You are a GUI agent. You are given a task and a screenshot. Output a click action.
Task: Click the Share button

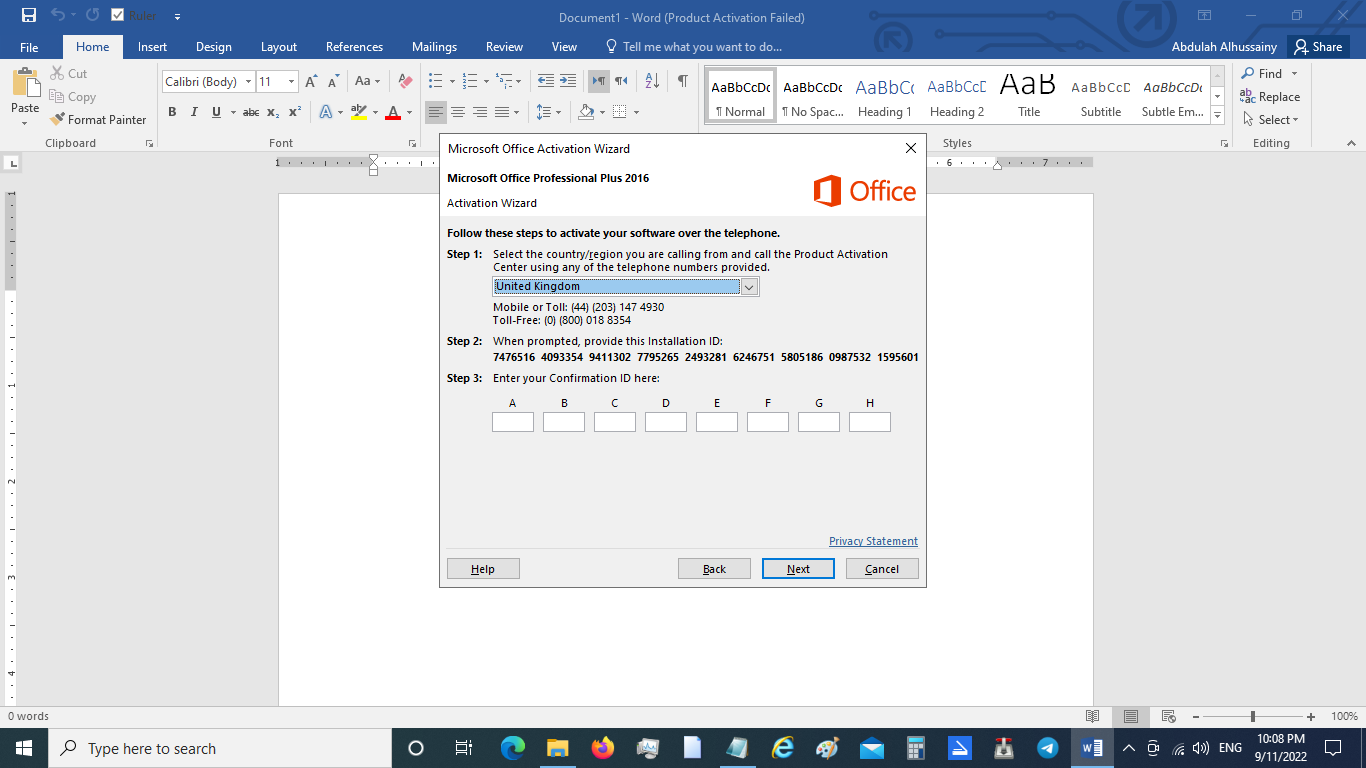[x=1317, y=47]
